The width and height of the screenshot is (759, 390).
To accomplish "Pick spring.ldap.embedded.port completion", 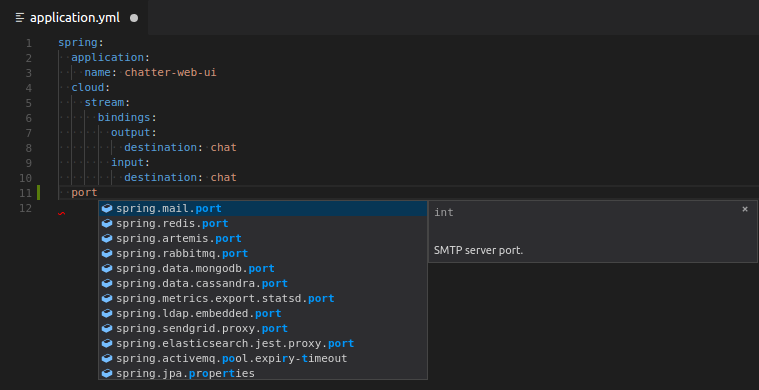I will (x=263, y=314).
